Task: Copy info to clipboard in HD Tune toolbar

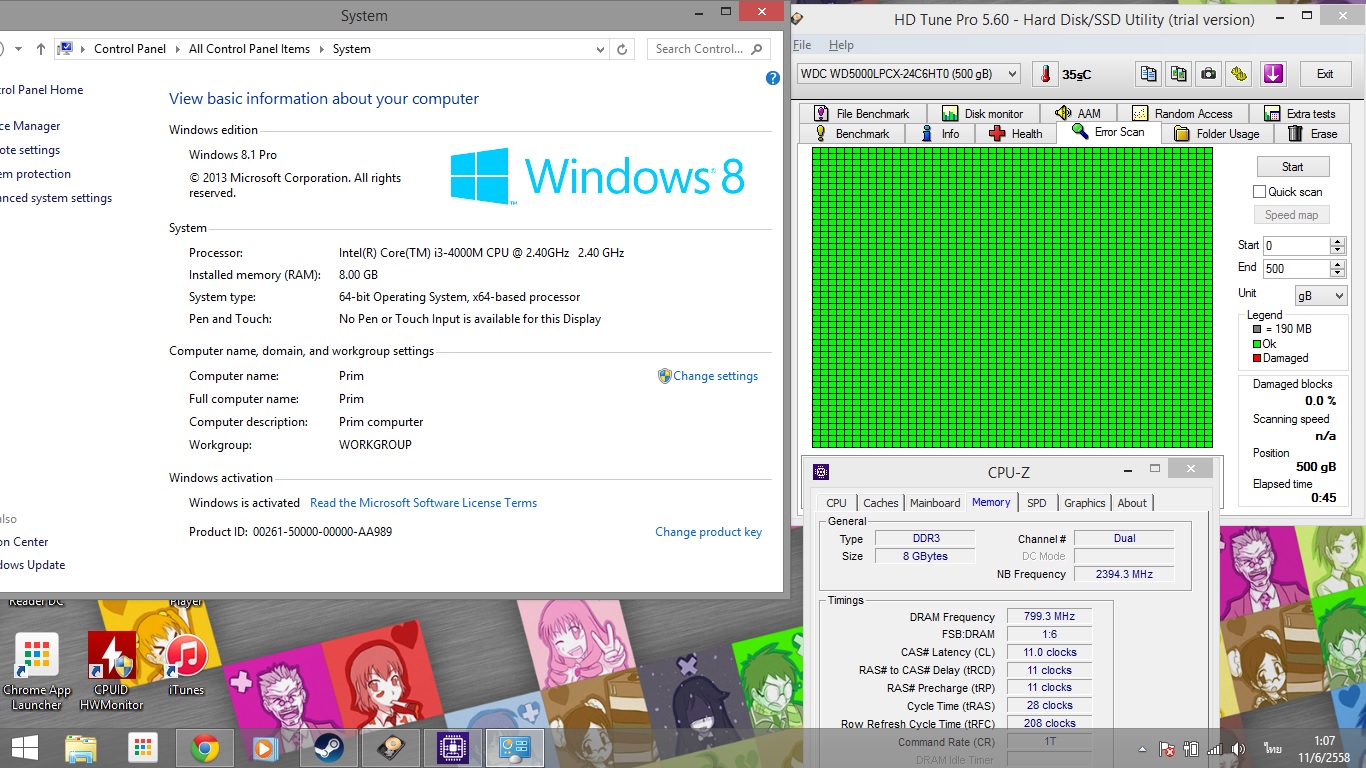Action: click(1149, 74)
